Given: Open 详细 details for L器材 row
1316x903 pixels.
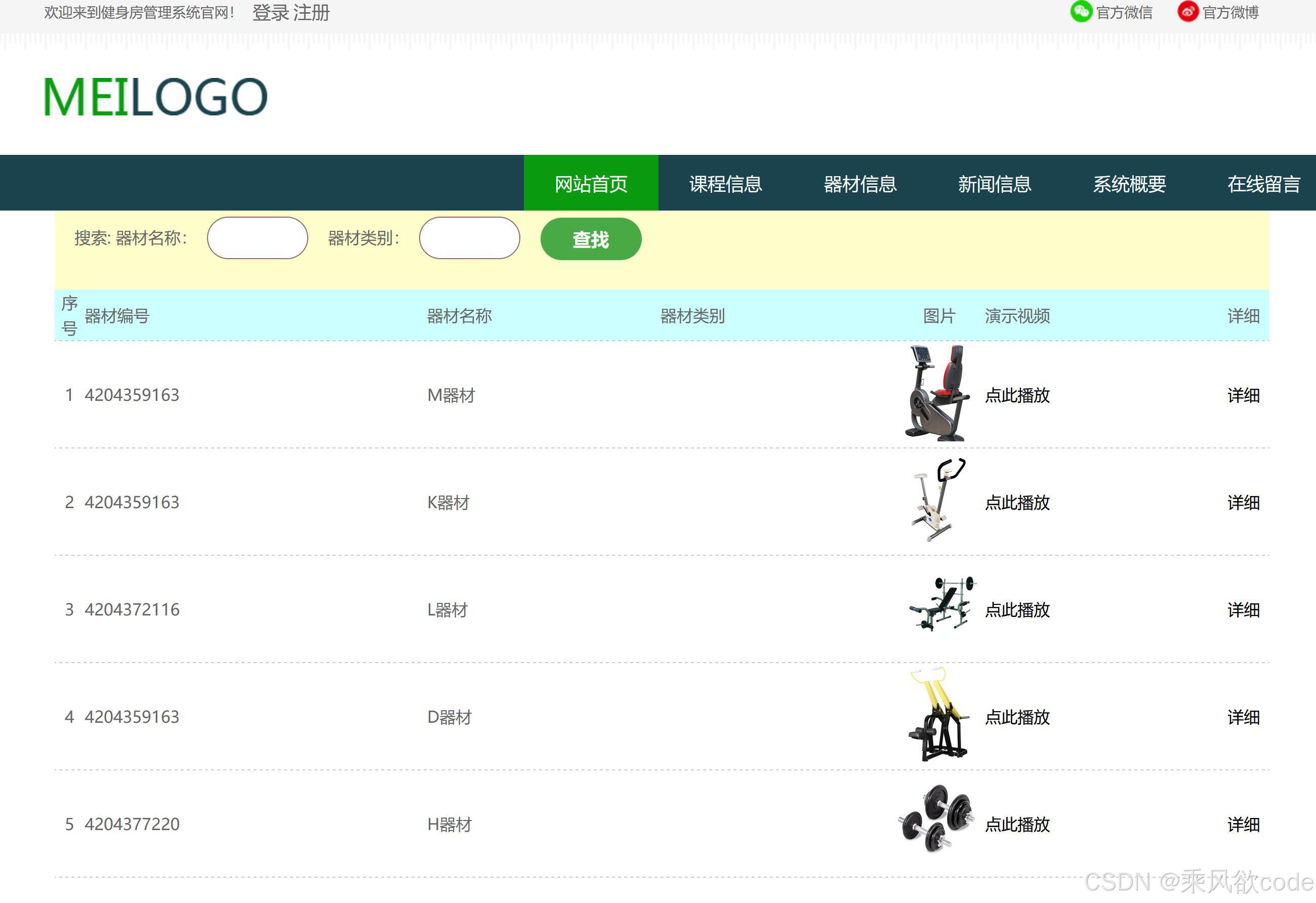Looking at the screenshot, I should 1243,610.
